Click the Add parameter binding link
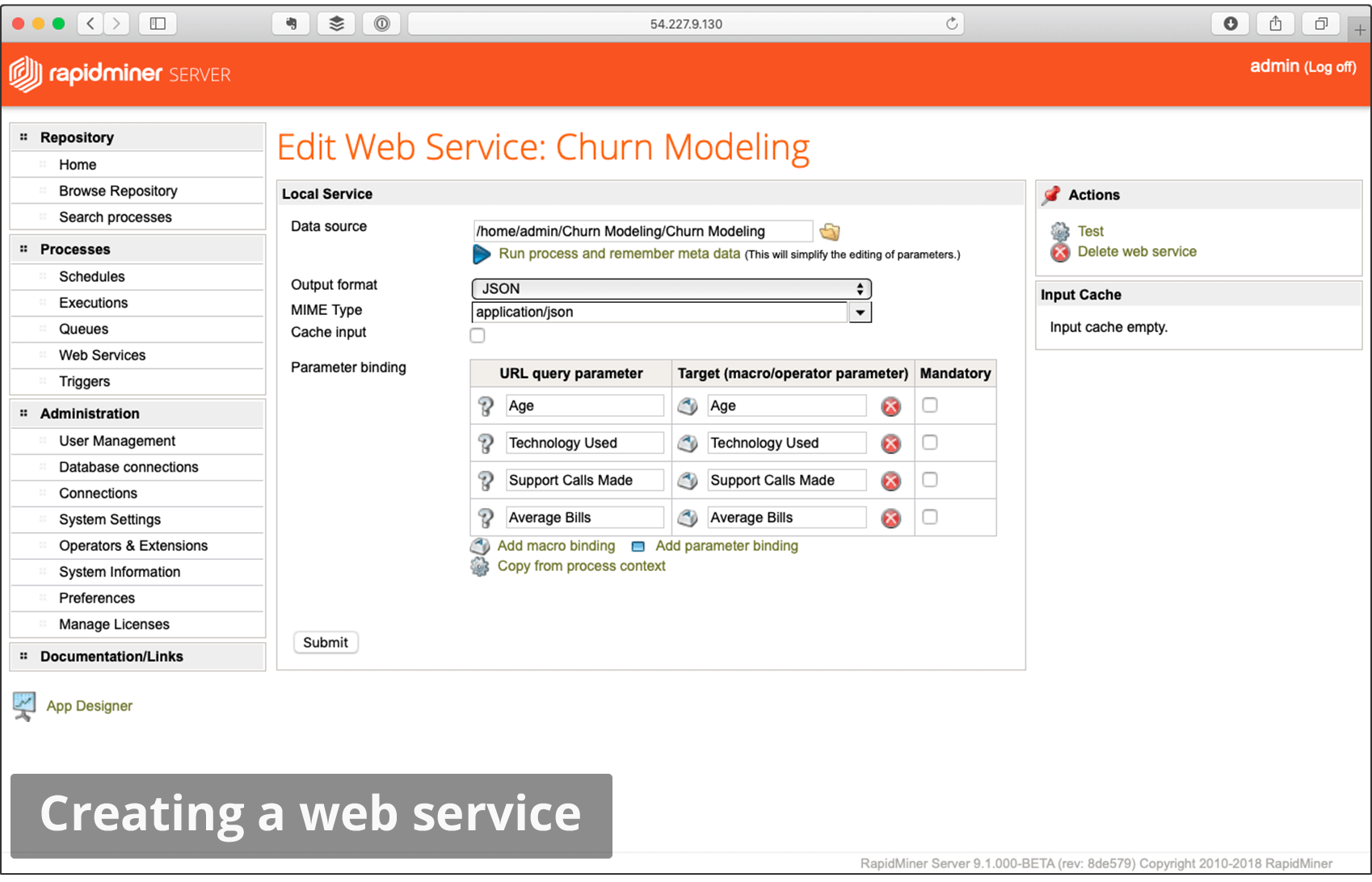Screen dimensions: 1372x882 coord(726,546)
